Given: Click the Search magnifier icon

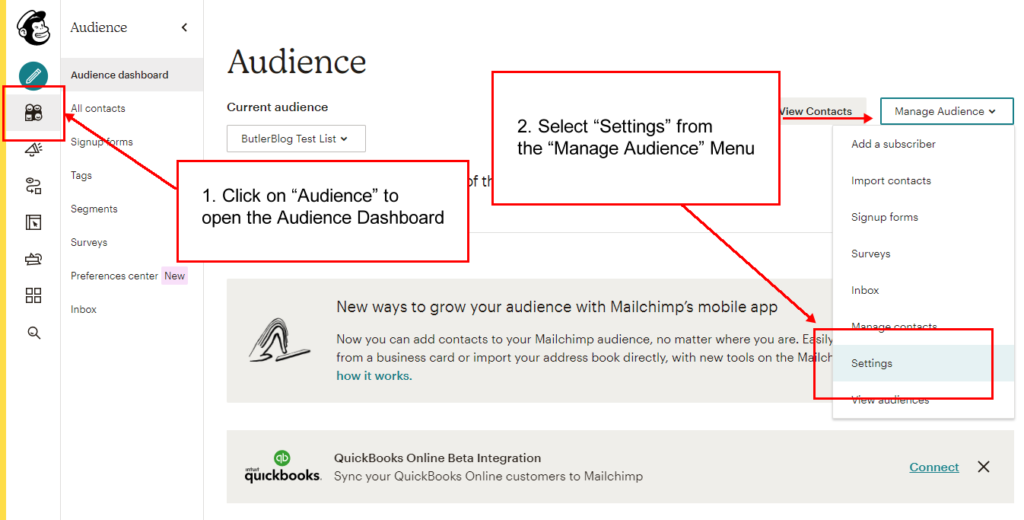Looking at the screenshot, I should [33, 333].
